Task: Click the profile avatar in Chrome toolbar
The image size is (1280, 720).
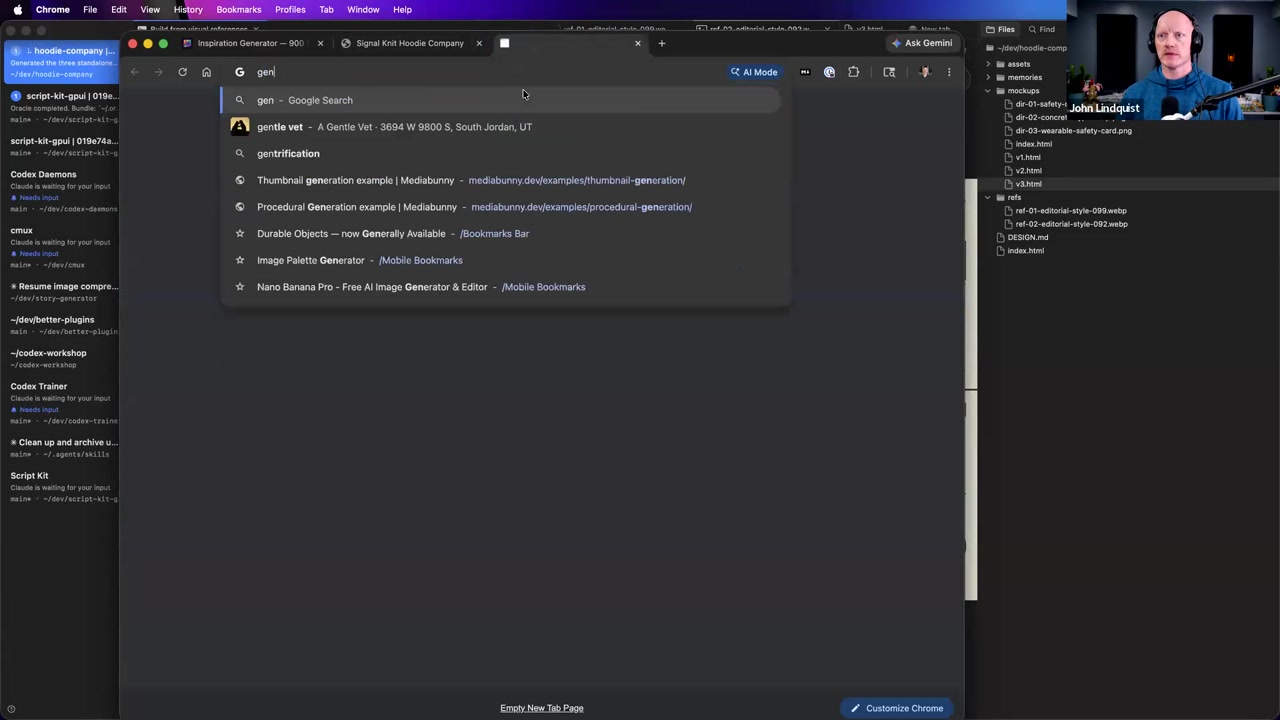Action: 924,72
